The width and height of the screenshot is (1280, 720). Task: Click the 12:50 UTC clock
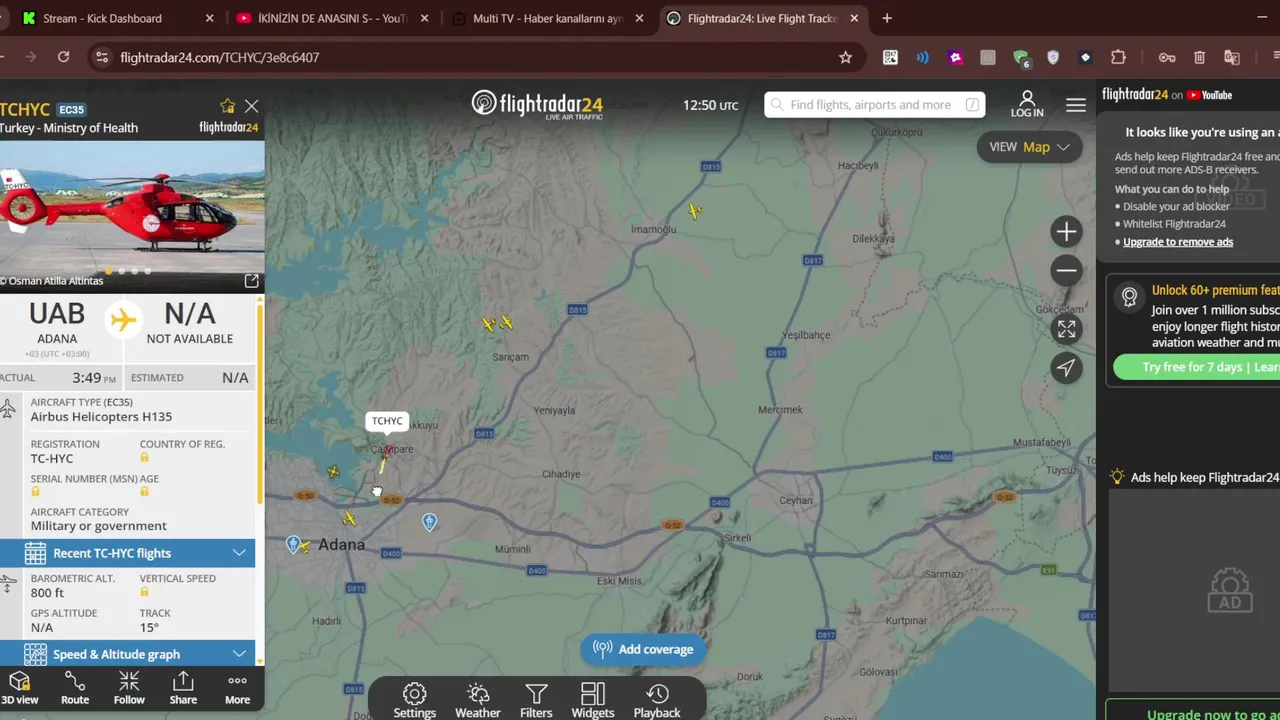pyautogui.click(x=710, y=105)
